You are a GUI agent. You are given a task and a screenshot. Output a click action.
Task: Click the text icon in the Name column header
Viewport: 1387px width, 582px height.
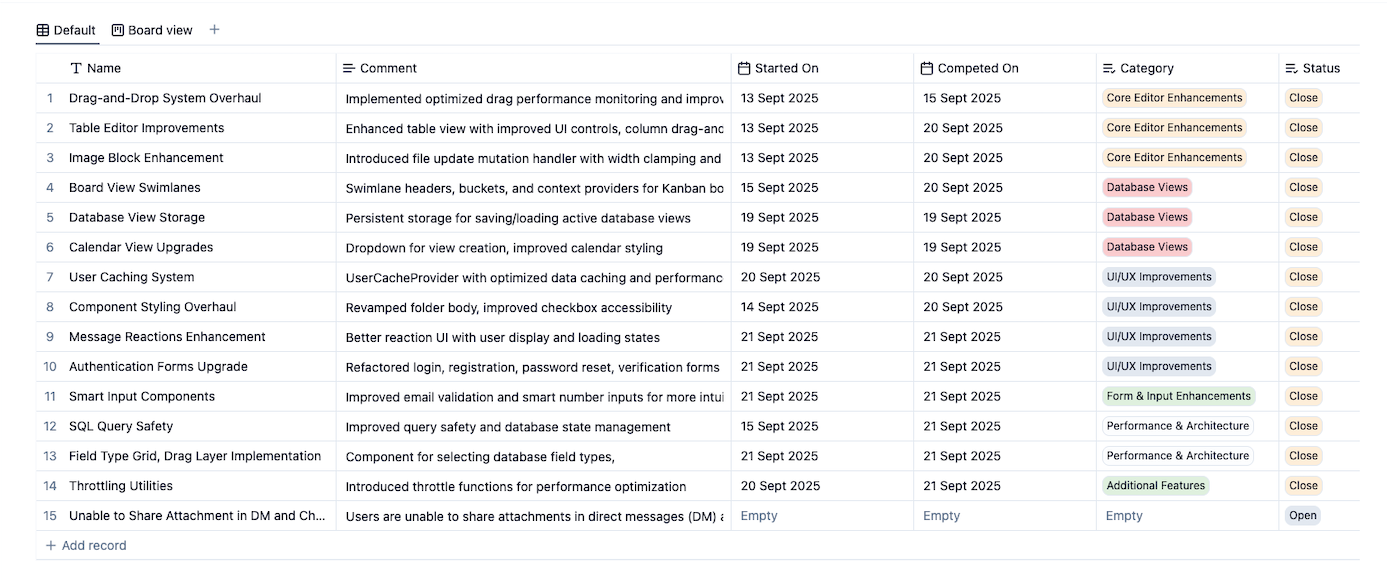click(76, 68)
